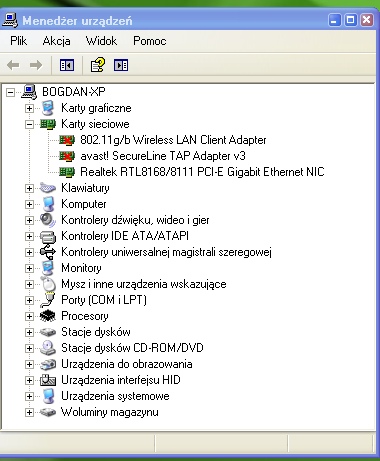Expand the Urządzenia systemowe node
This screenshot has width=380, height=461.
coord(29,396)
